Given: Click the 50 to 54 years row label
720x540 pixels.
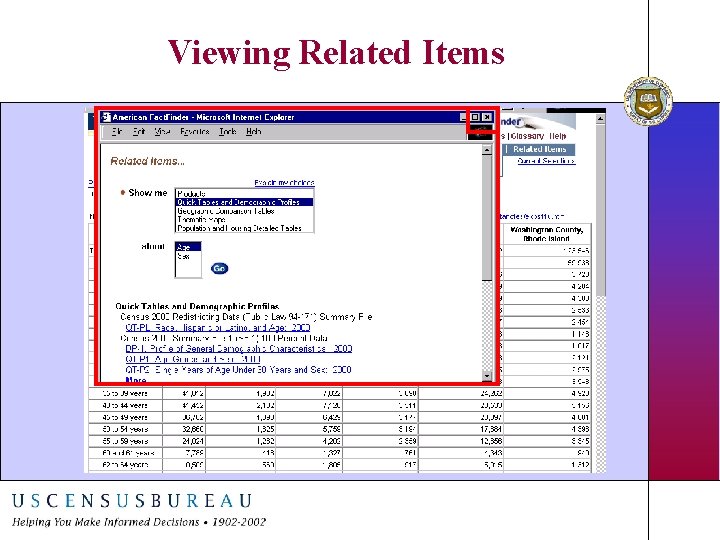Looking at the screenshot, I should 125,429.
